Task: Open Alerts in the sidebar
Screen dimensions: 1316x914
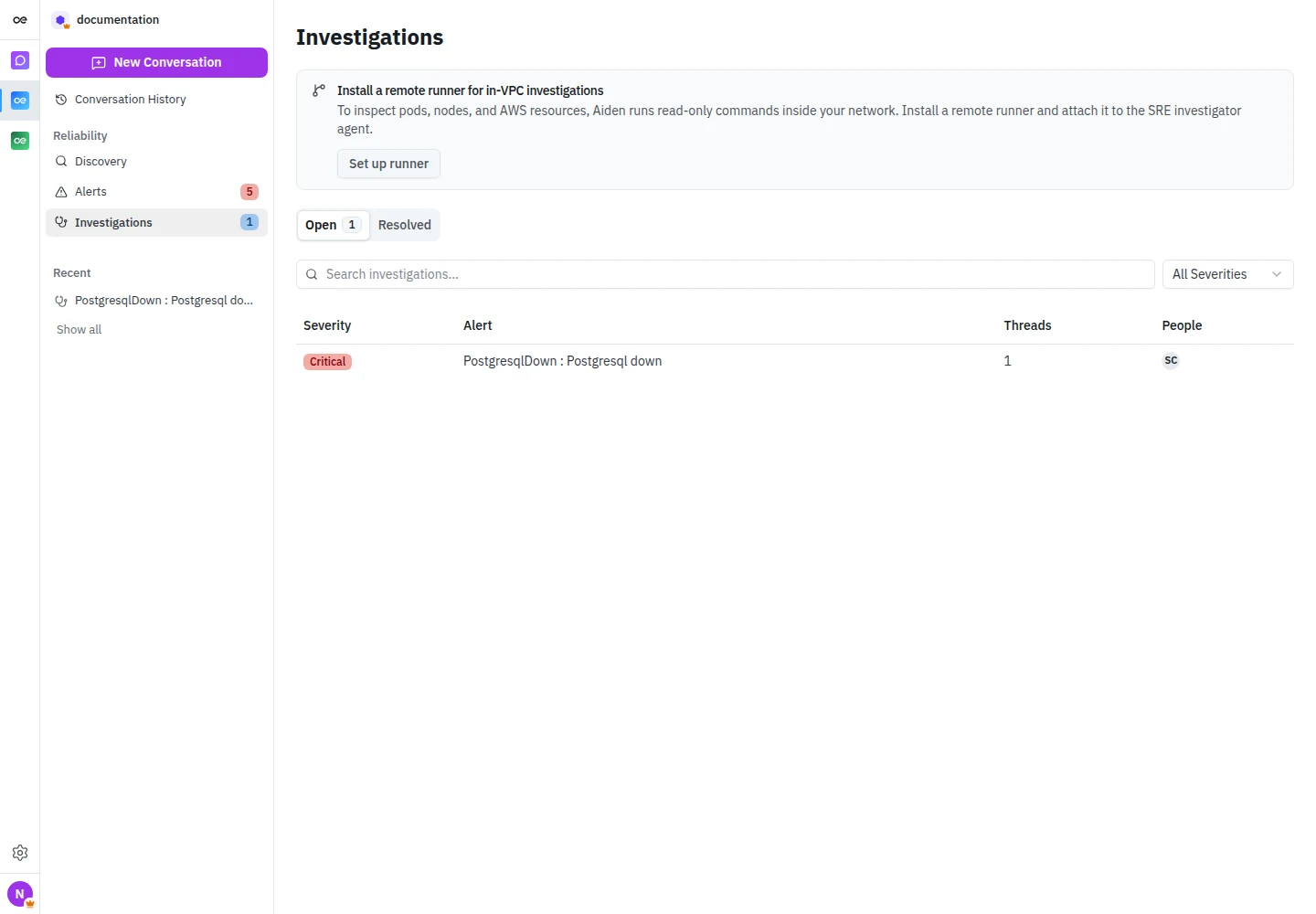Action: pos(156,192)
